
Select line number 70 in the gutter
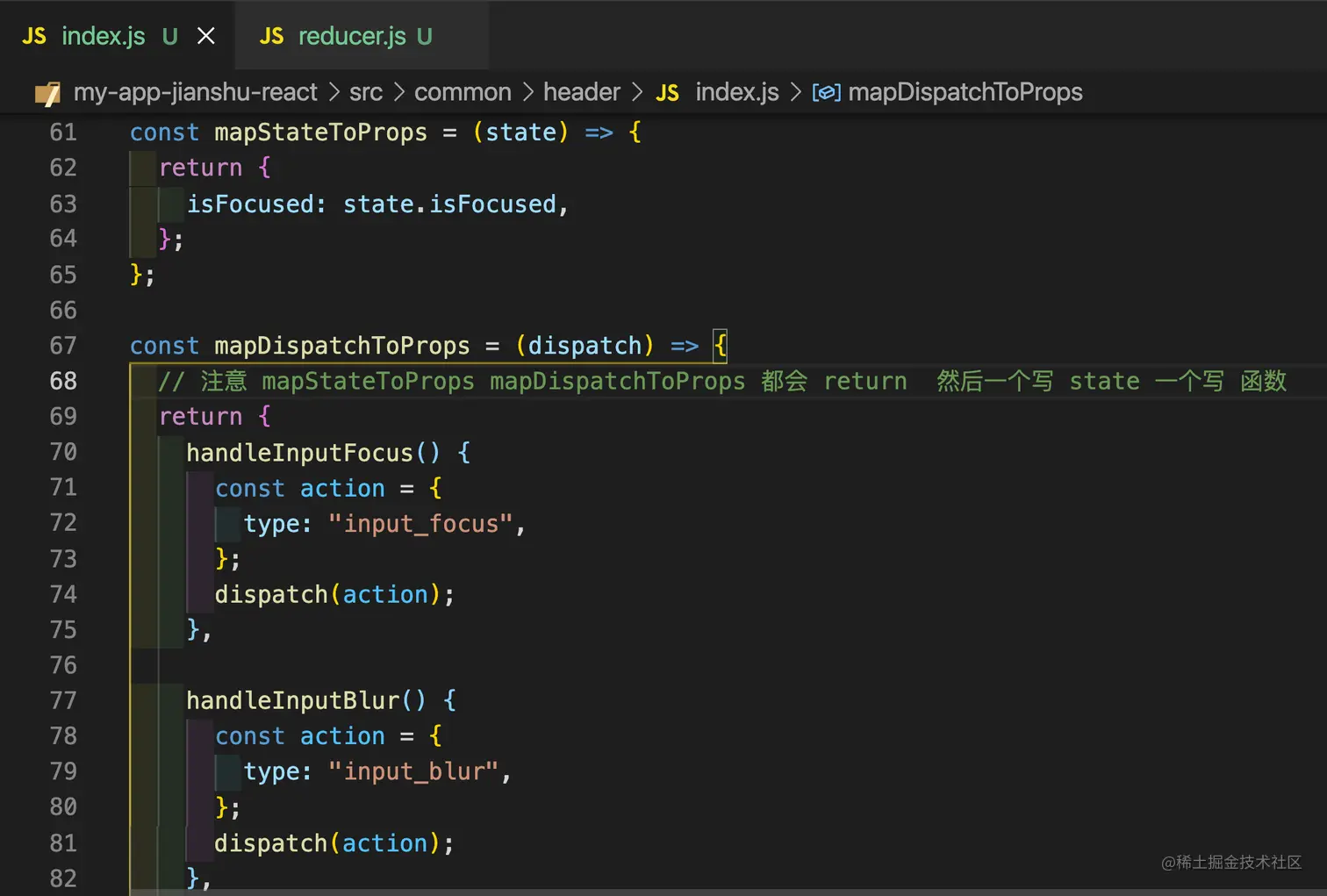[63, 452]
